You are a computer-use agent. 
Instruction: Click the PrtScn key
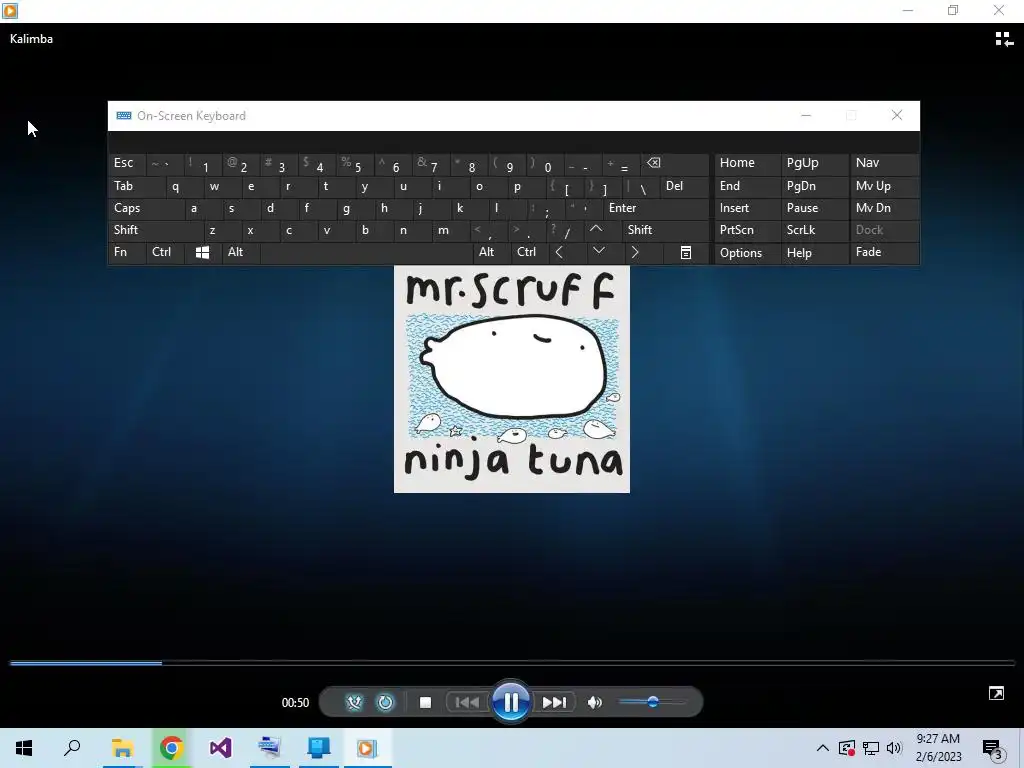[x=747, y=230]
